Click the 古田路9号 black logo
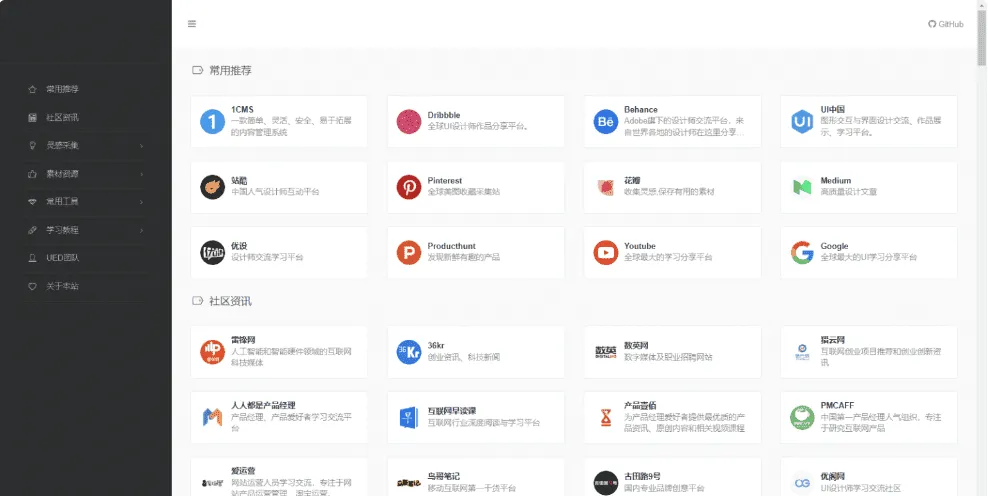 (x=606, y=483)
